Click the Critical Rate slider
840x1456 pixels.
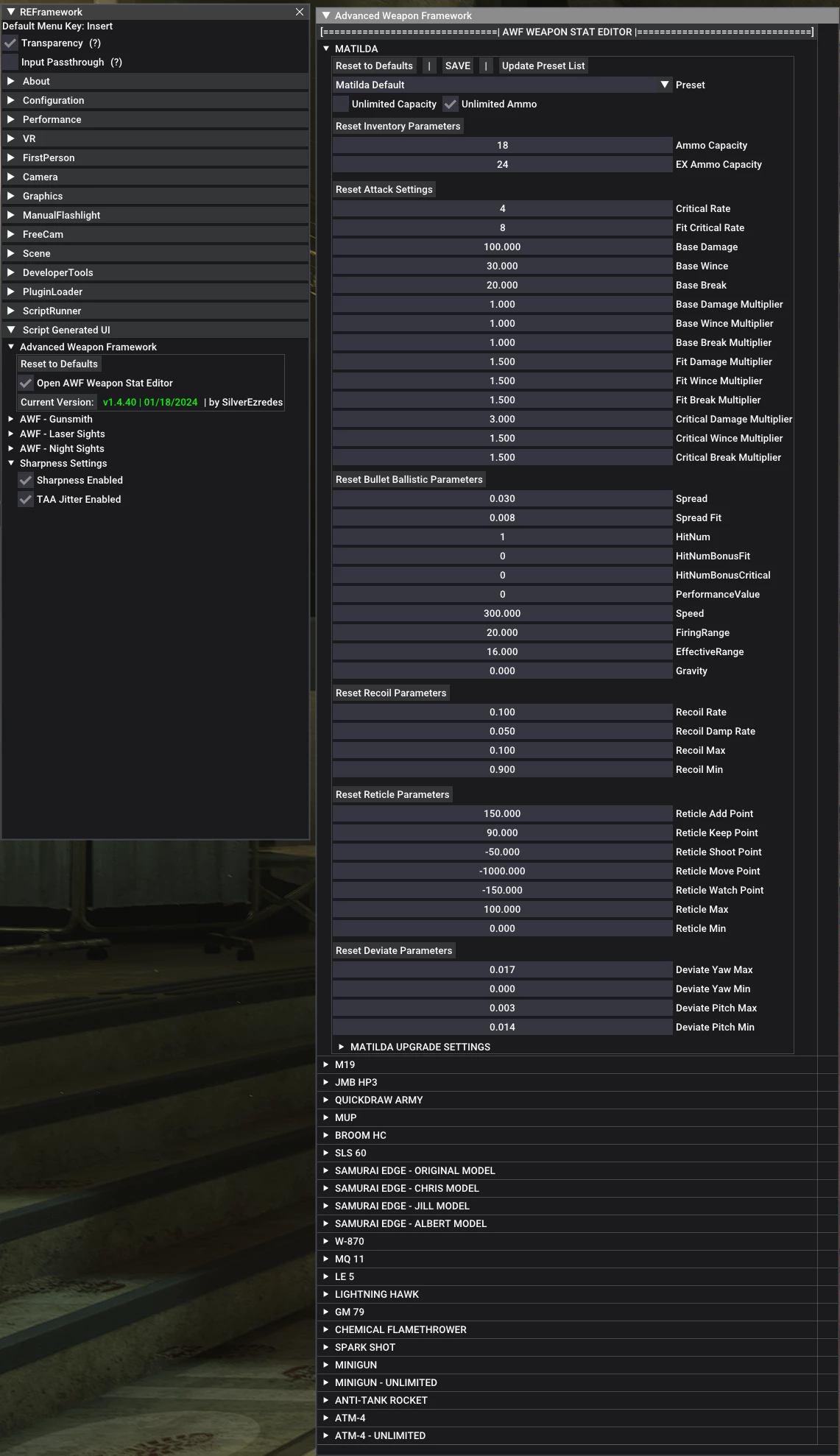[x=502, y=208]
